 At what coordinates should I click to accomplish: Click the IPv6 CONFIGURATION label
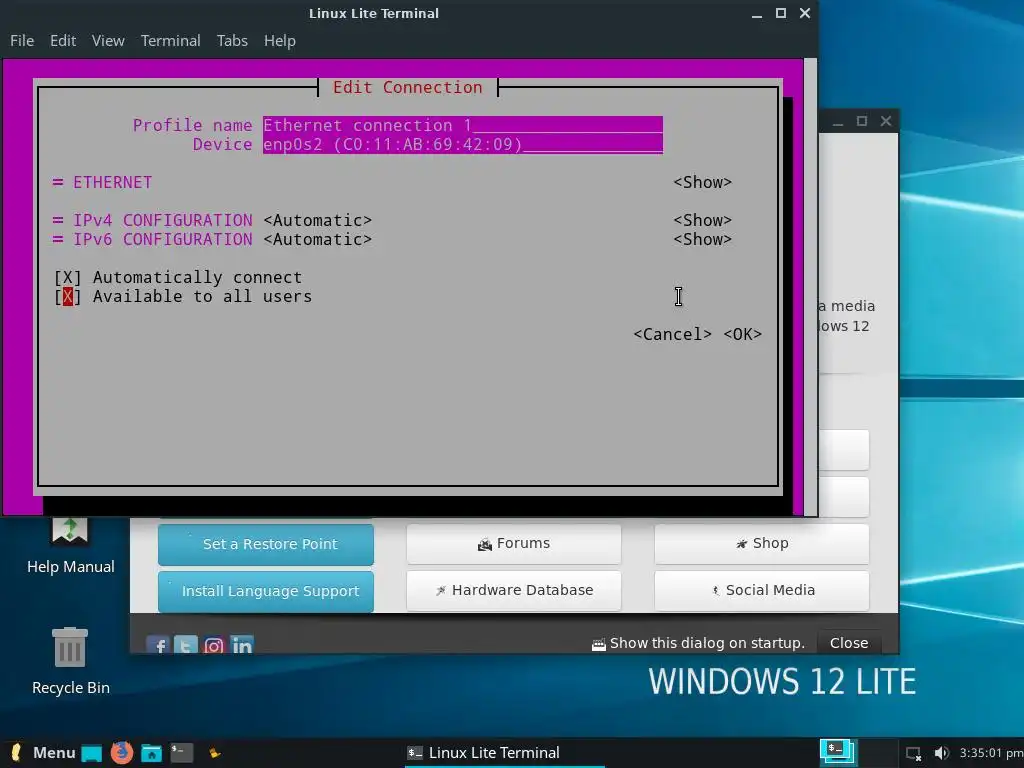click(x=163, y=239)
